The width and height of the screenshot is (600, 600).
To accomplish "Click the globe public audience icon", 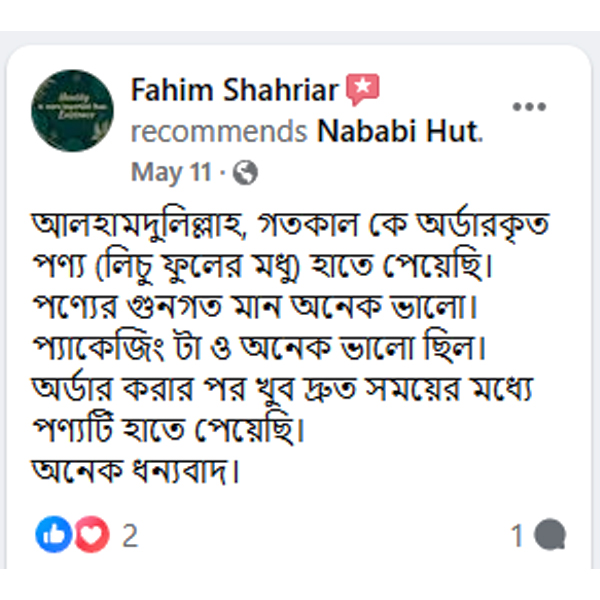I will coord(245,173).
